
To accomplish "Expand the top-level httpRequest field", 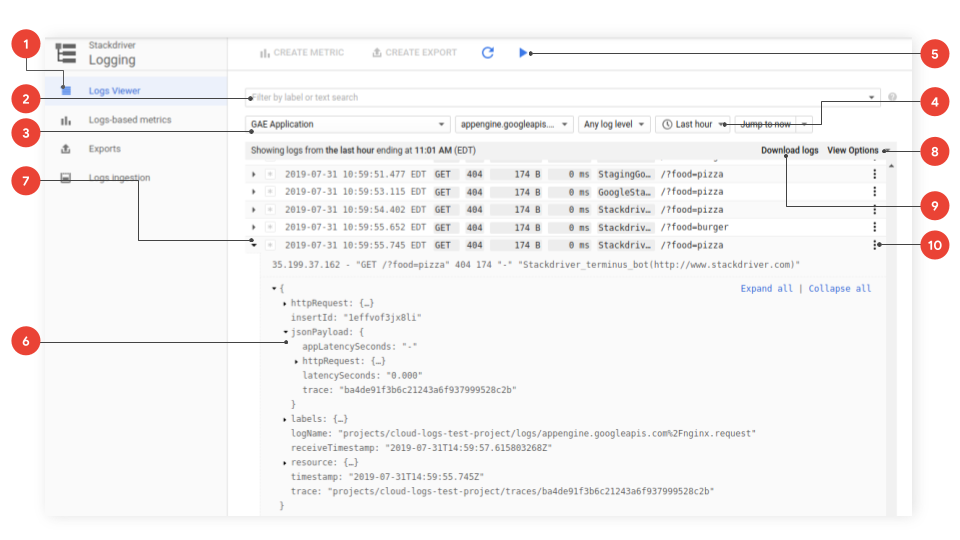I will coord(285,303).
